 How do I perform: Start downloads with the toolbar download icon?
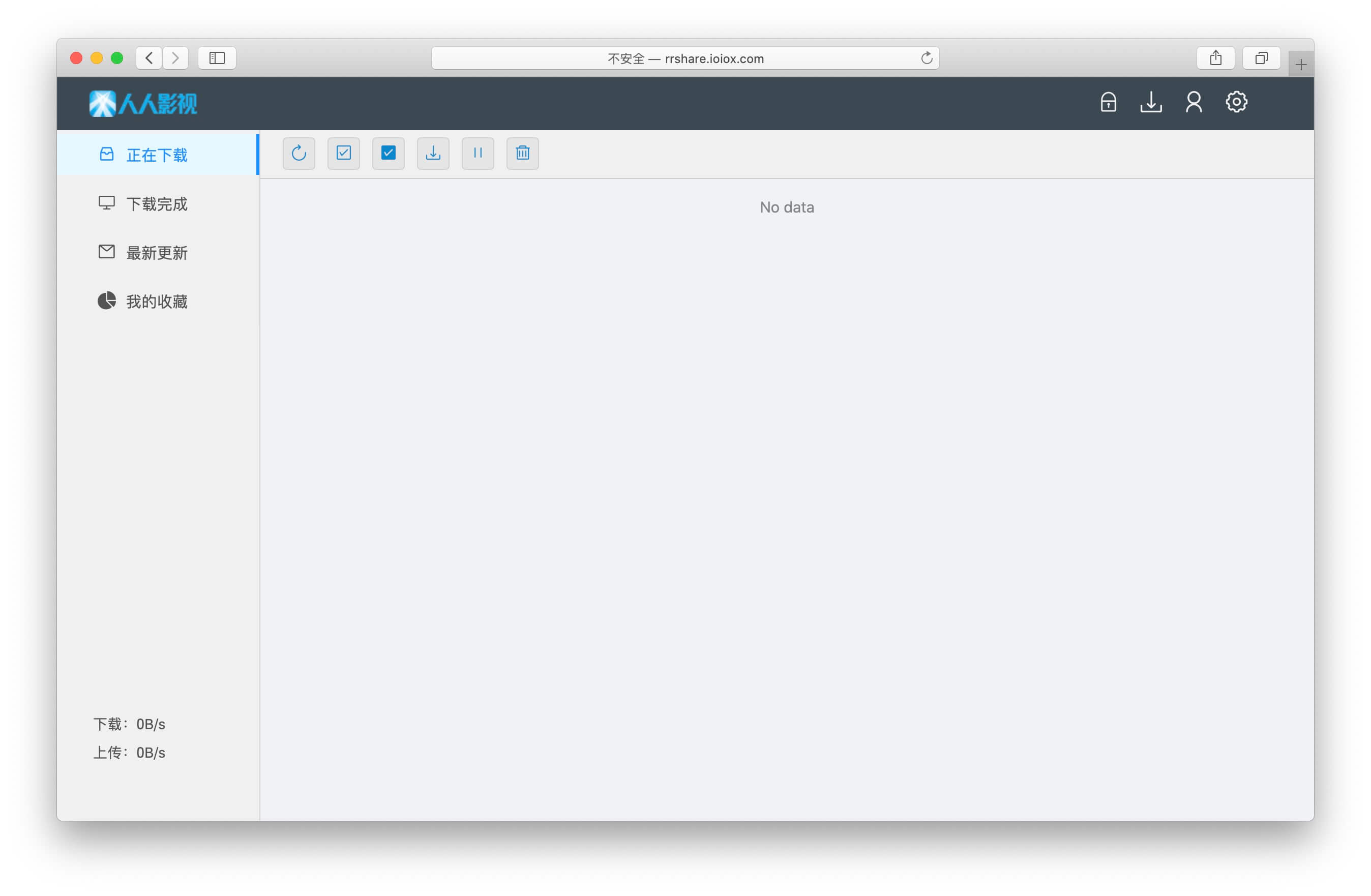(x=433, y=153)
